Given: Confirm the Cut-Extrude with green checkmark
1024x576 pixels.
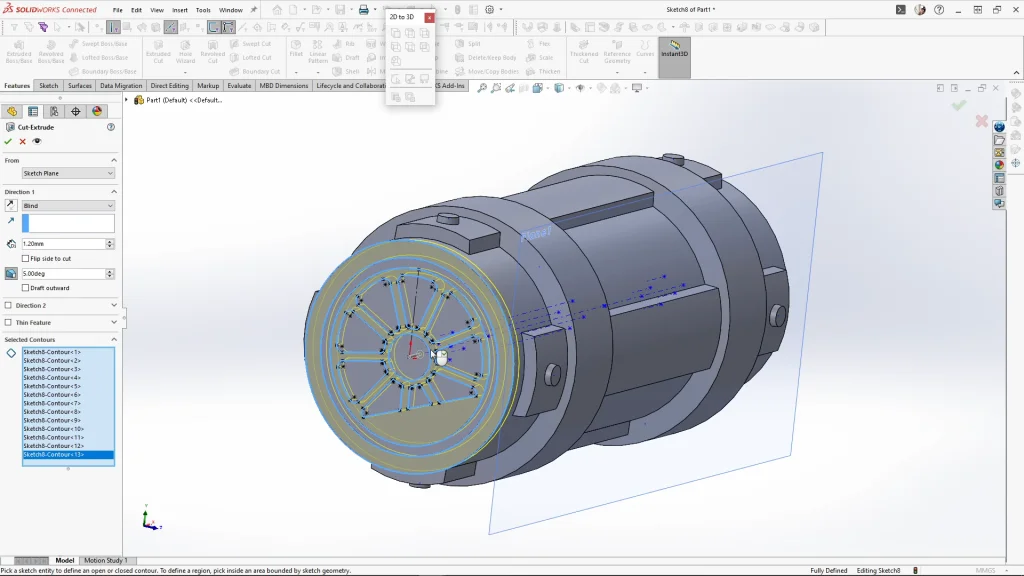Looking at the screenshot, I should tap(8, 141).
